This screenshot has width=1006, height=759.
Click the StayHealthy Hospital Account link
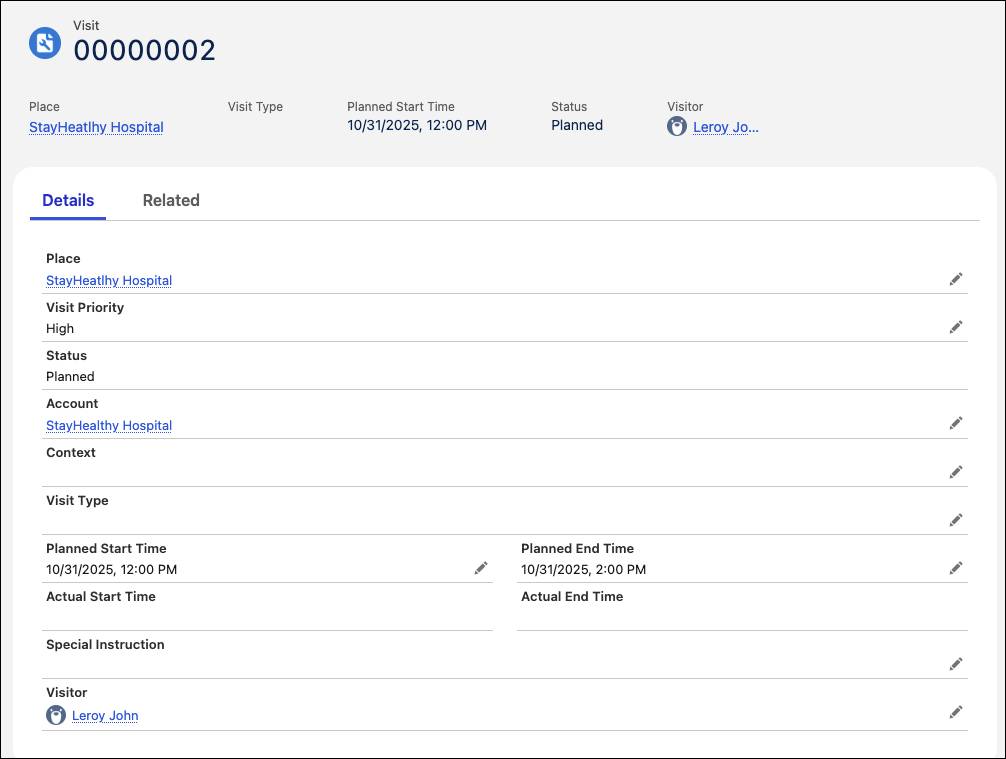[108, 425]
